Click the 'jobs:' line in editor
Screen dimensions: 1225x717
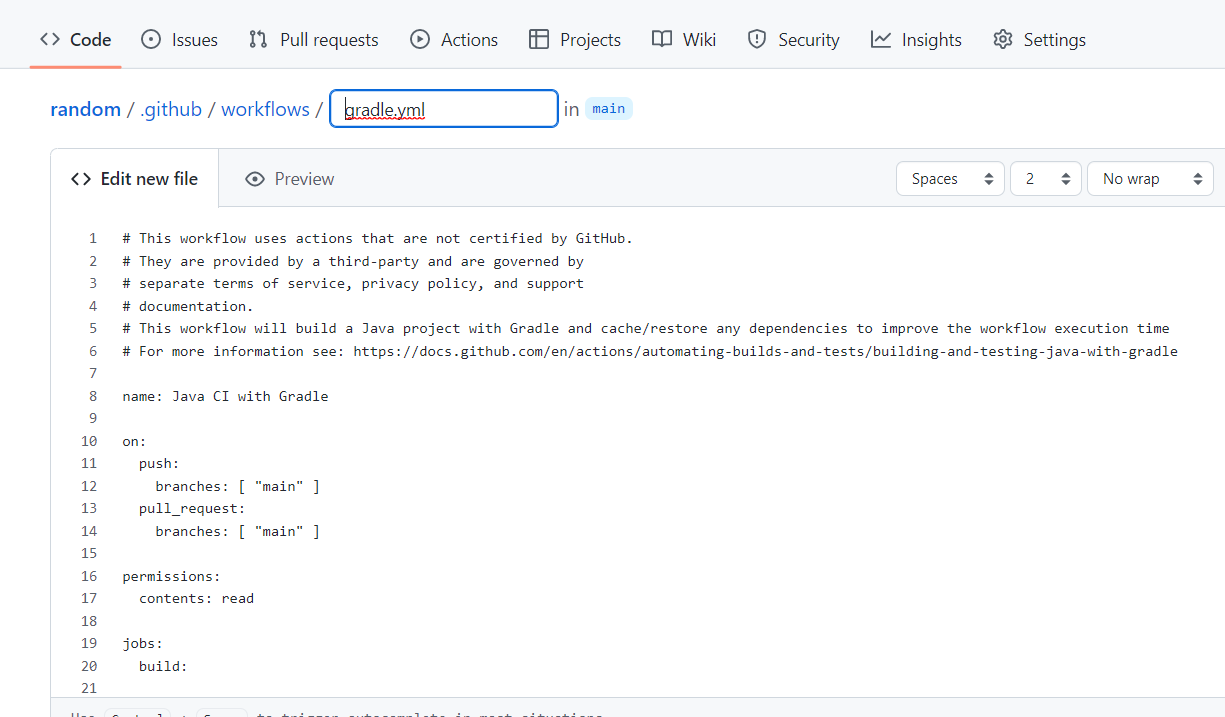143,643
